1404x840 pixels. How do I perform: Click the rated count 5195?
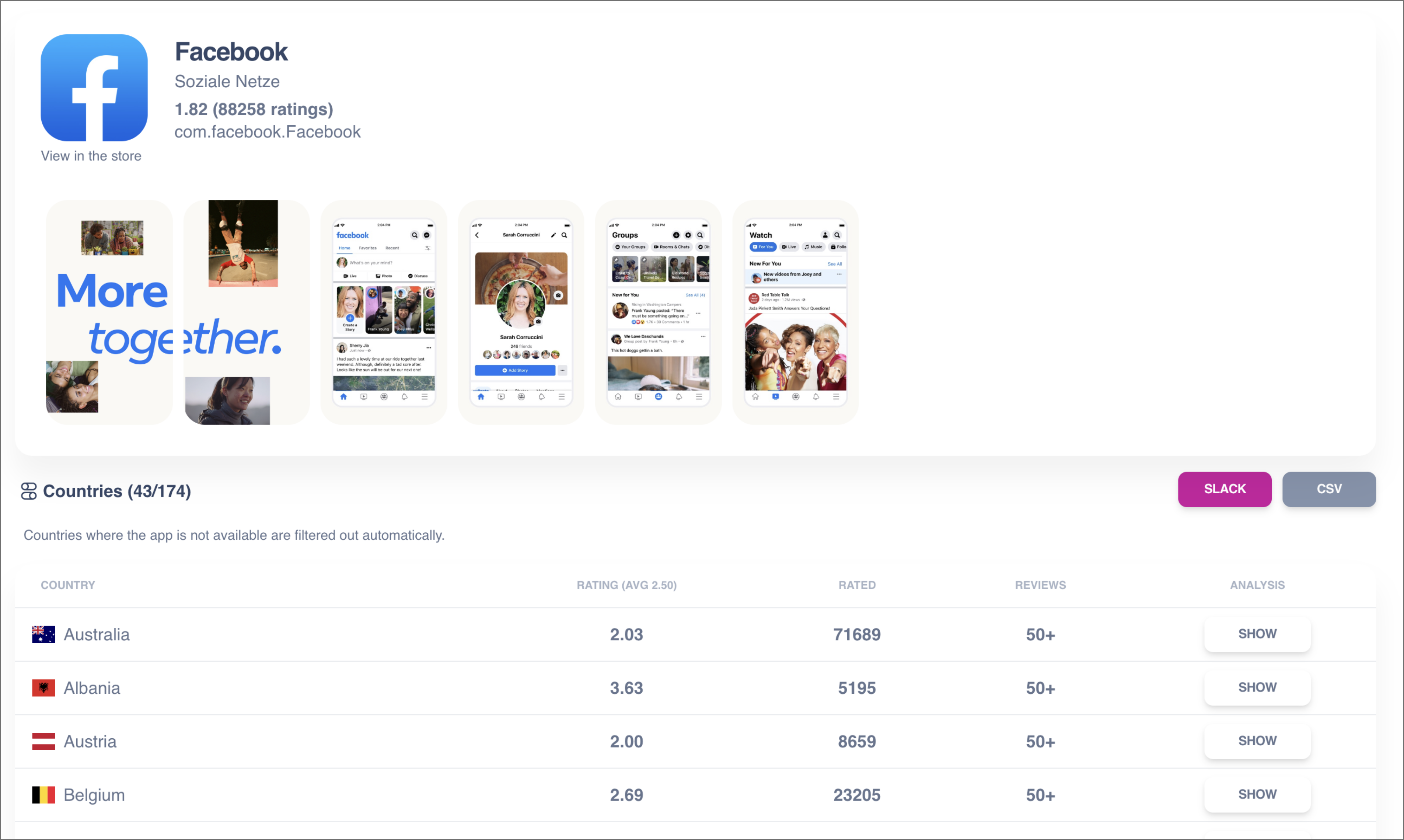(x=856, y=688)
